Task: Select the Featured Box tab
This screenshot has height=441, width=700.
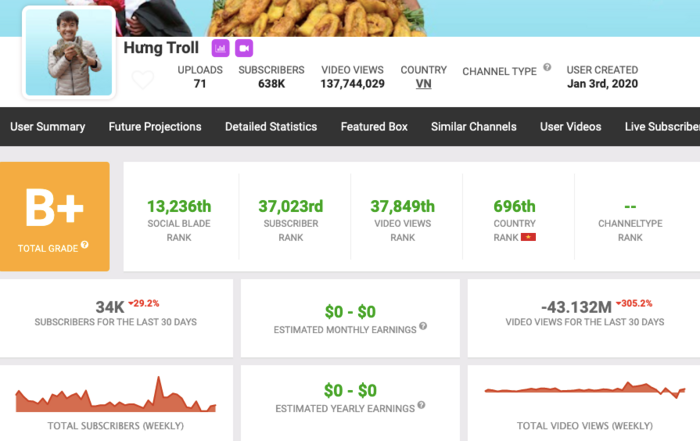Action: click(x=374, y=127)
